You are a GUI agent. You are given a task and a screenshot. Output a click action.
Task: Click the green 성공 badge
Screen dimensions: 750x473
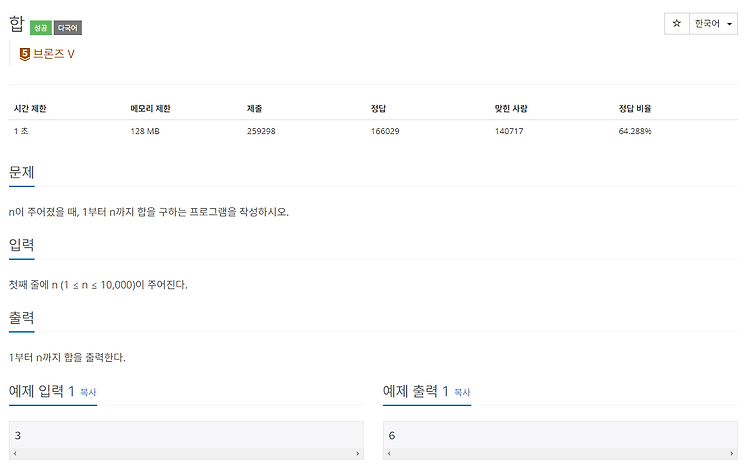tap(41, 28)
